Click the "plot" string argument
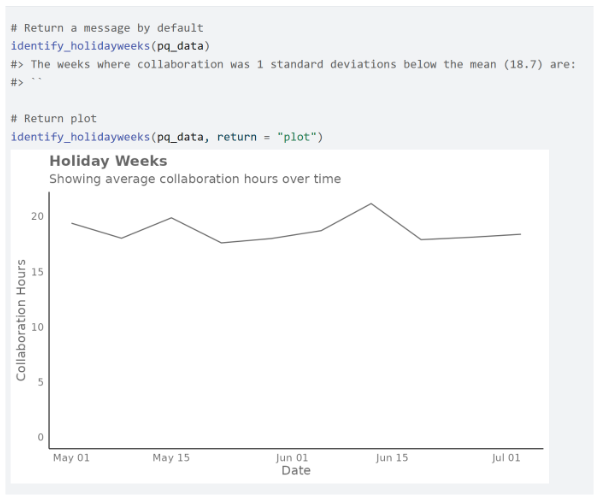Viewport: 601px width, 500px height. coord(297,137)
